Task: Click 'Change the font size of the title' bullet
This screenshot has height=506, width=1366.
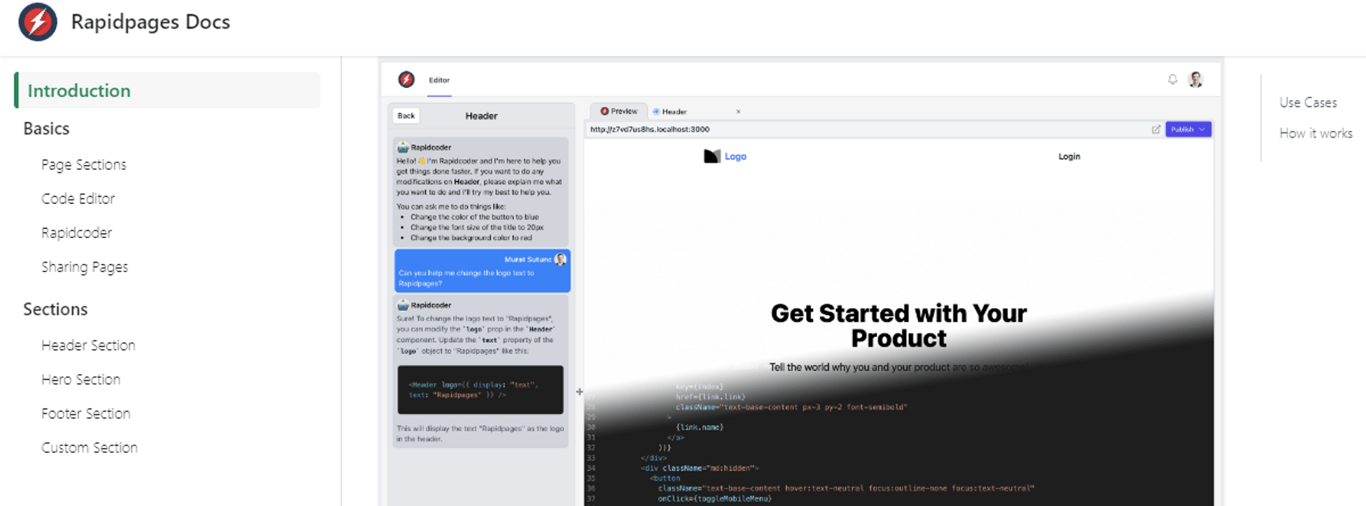Action: coord(475,227)
